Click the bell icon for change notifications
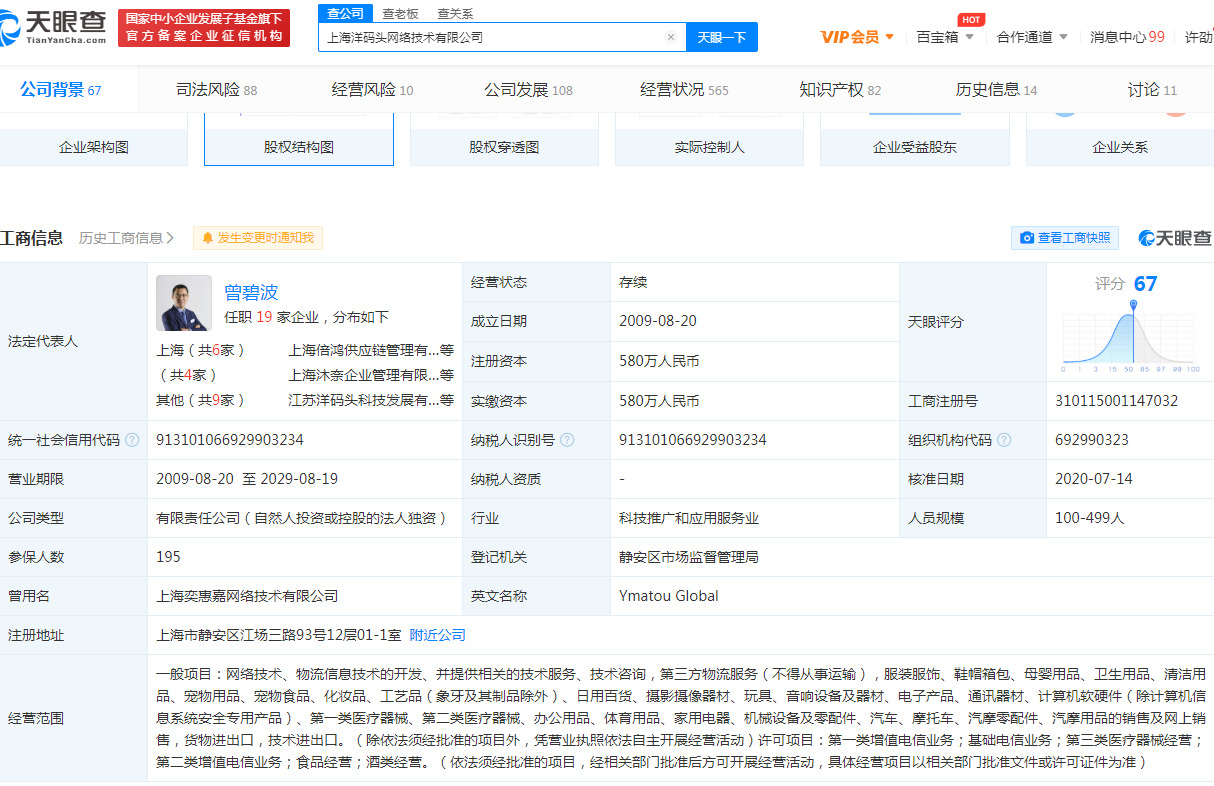1214x786 pixels. click(208, 238)
